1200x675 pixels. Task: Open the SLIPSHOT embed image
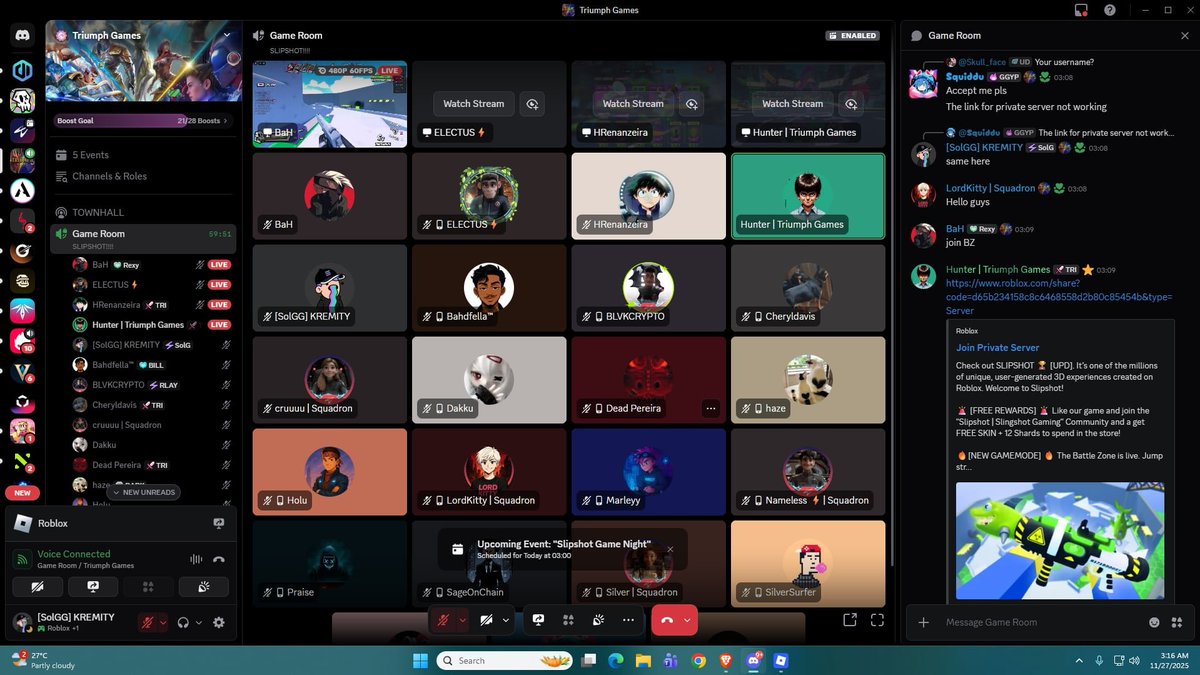(x=1060, y=541)
